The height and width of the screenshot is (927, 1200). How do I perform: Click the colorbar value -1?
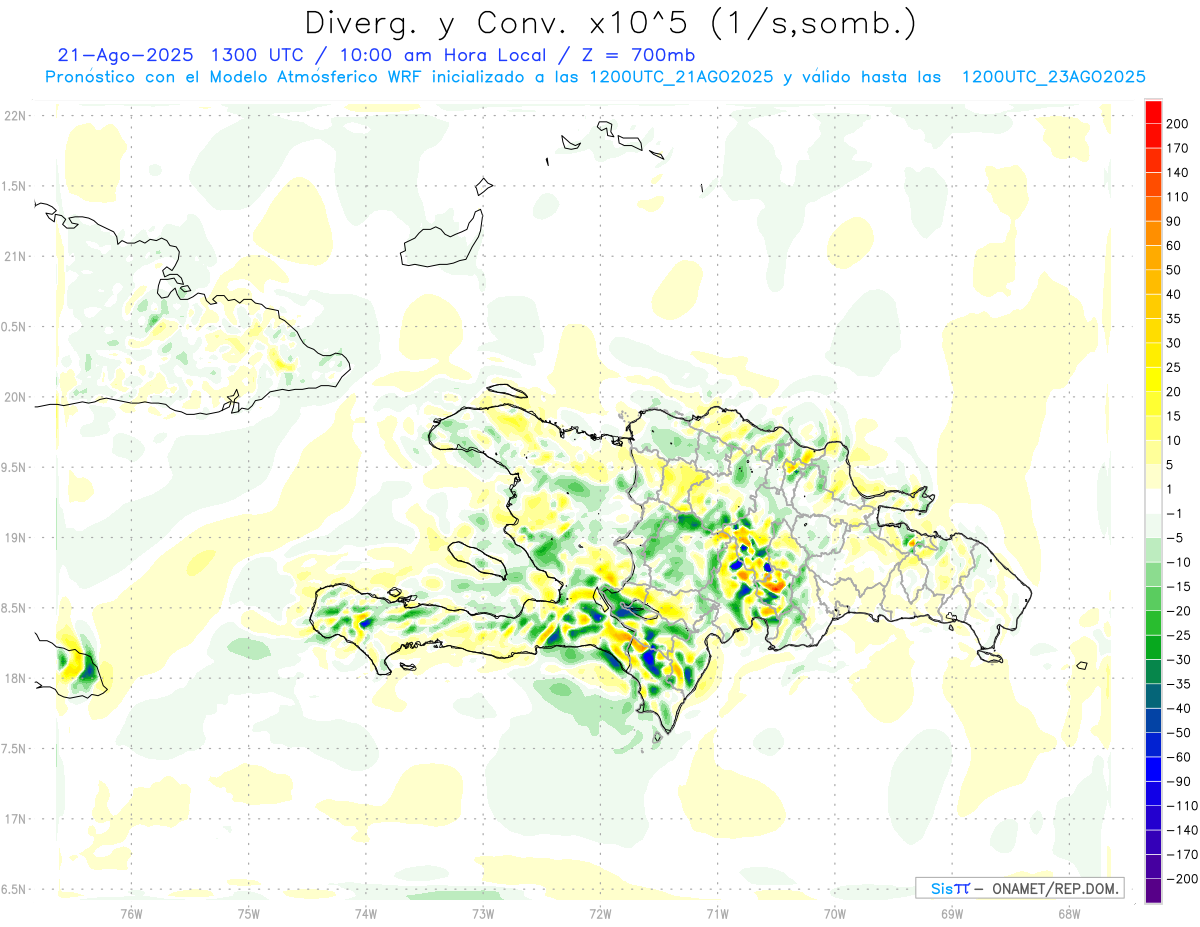pos(1175,514)
